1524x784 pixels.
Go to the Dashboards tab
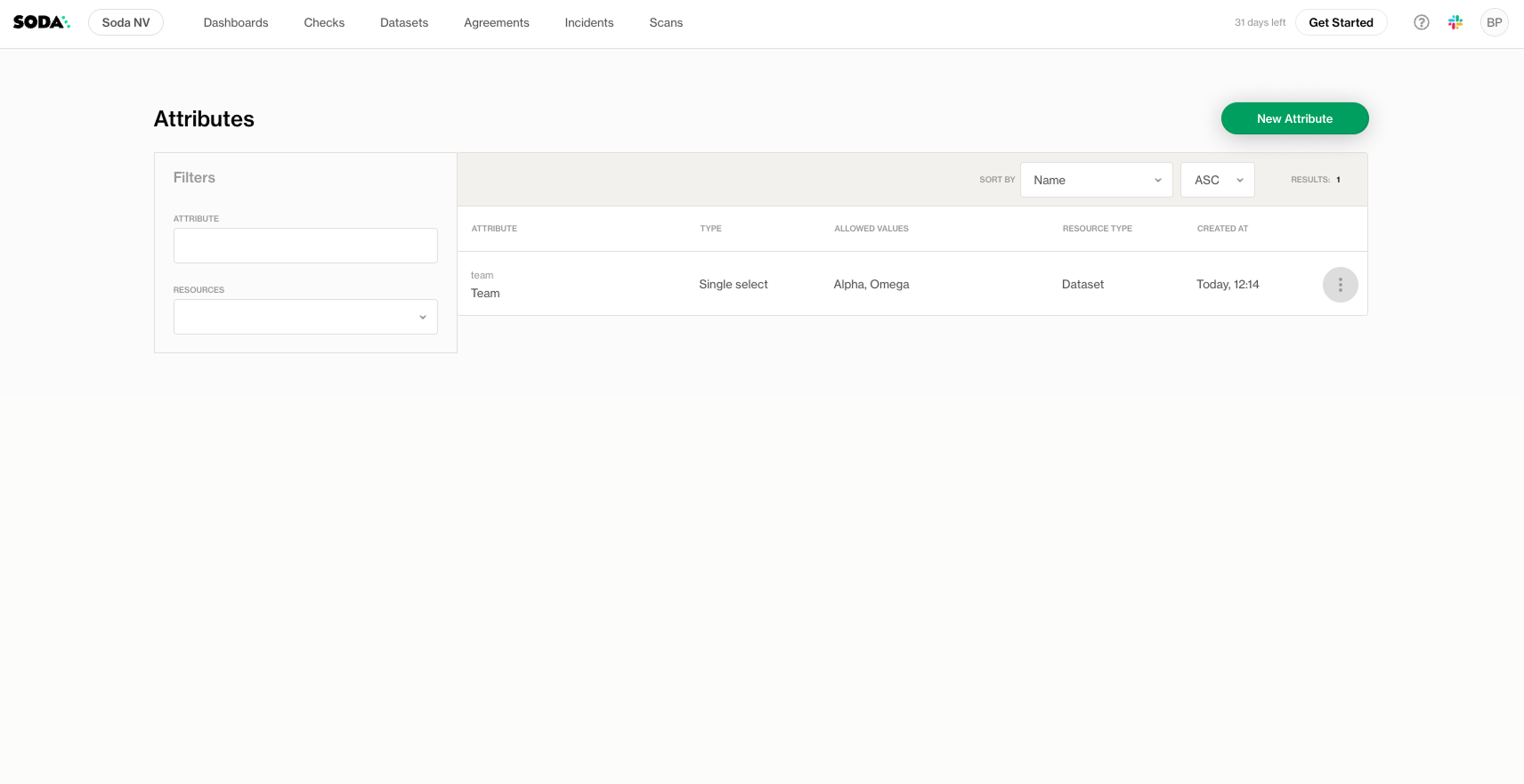(235, 22)
